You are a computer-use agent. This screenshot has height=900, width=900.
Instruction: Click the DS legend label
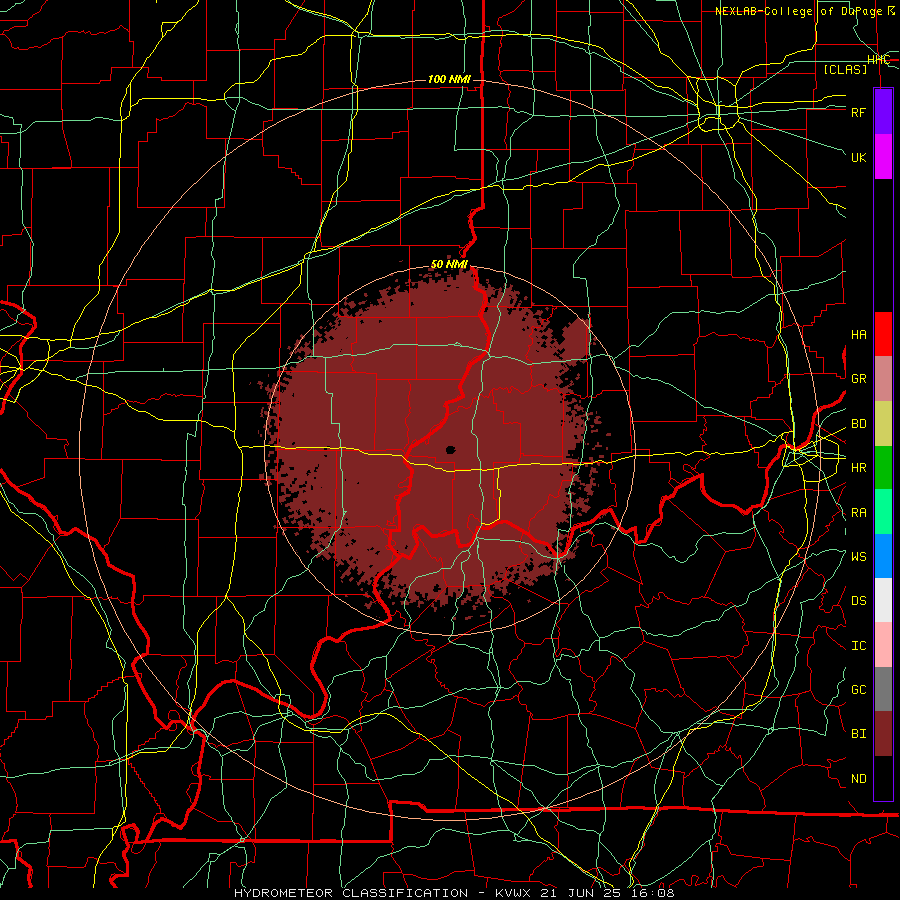(859, 601)
